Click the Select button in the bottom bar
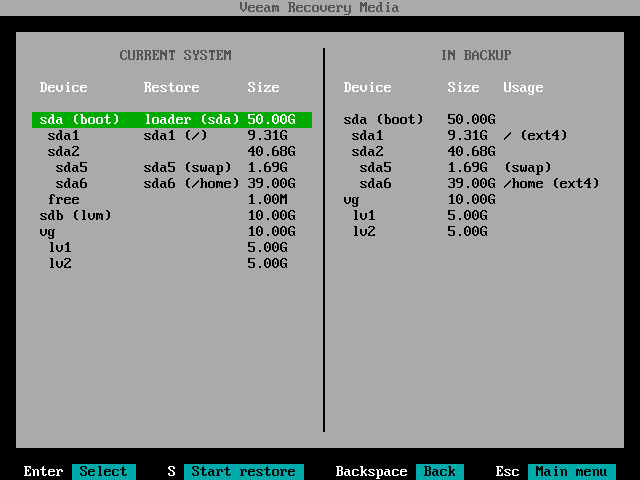Screen dimensions: 640x480 pos(104,471)
